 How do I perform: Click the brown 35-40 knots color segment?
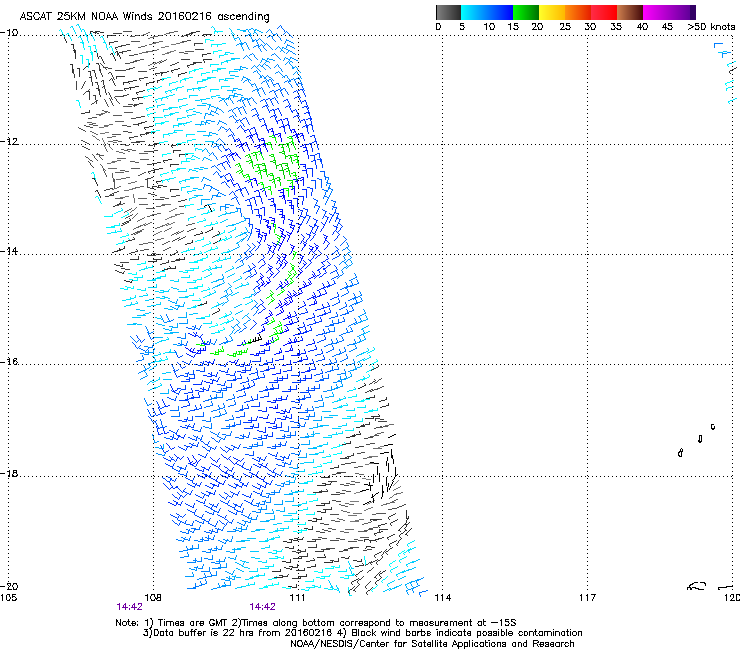click(630, 12)
